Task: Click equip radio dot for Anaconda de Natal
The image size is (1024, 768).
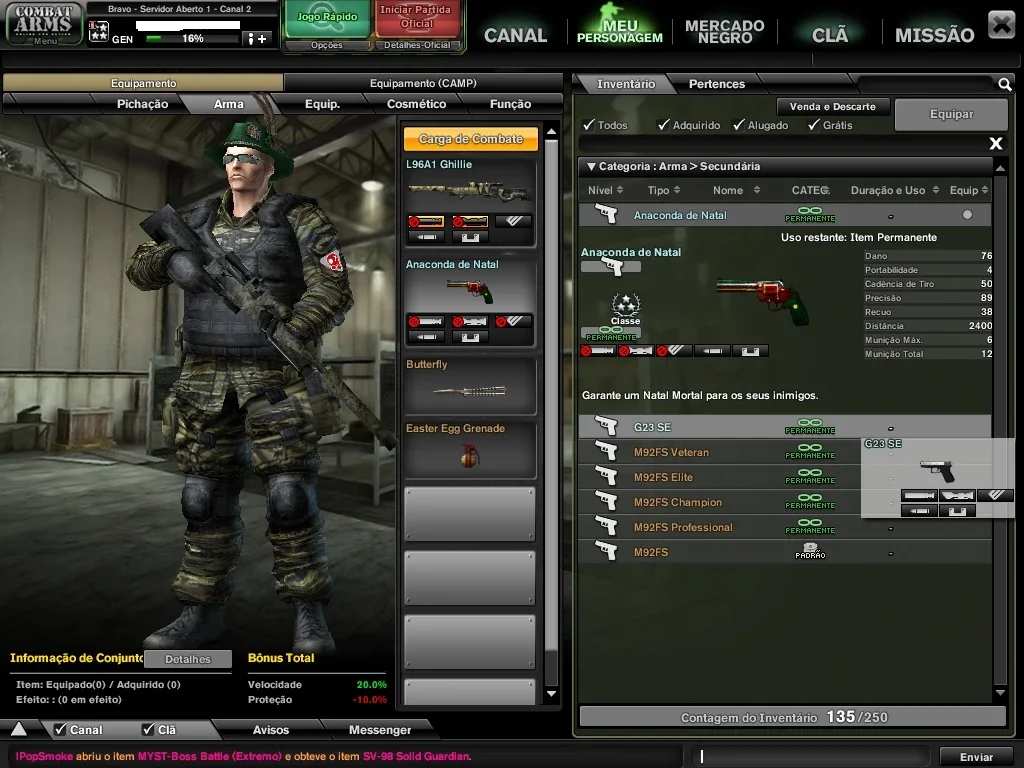Action: (967, 214)
